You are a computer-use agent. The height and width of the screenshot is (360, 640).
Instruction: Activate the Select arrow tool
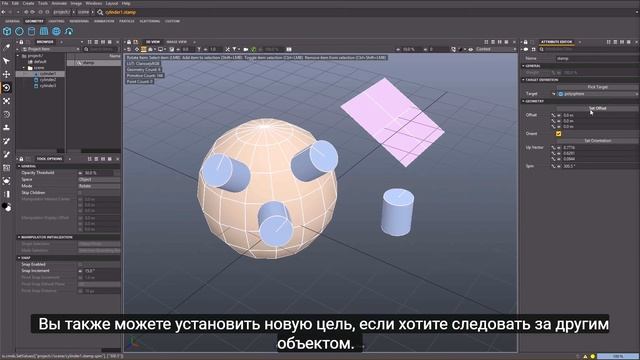[7, 61]
